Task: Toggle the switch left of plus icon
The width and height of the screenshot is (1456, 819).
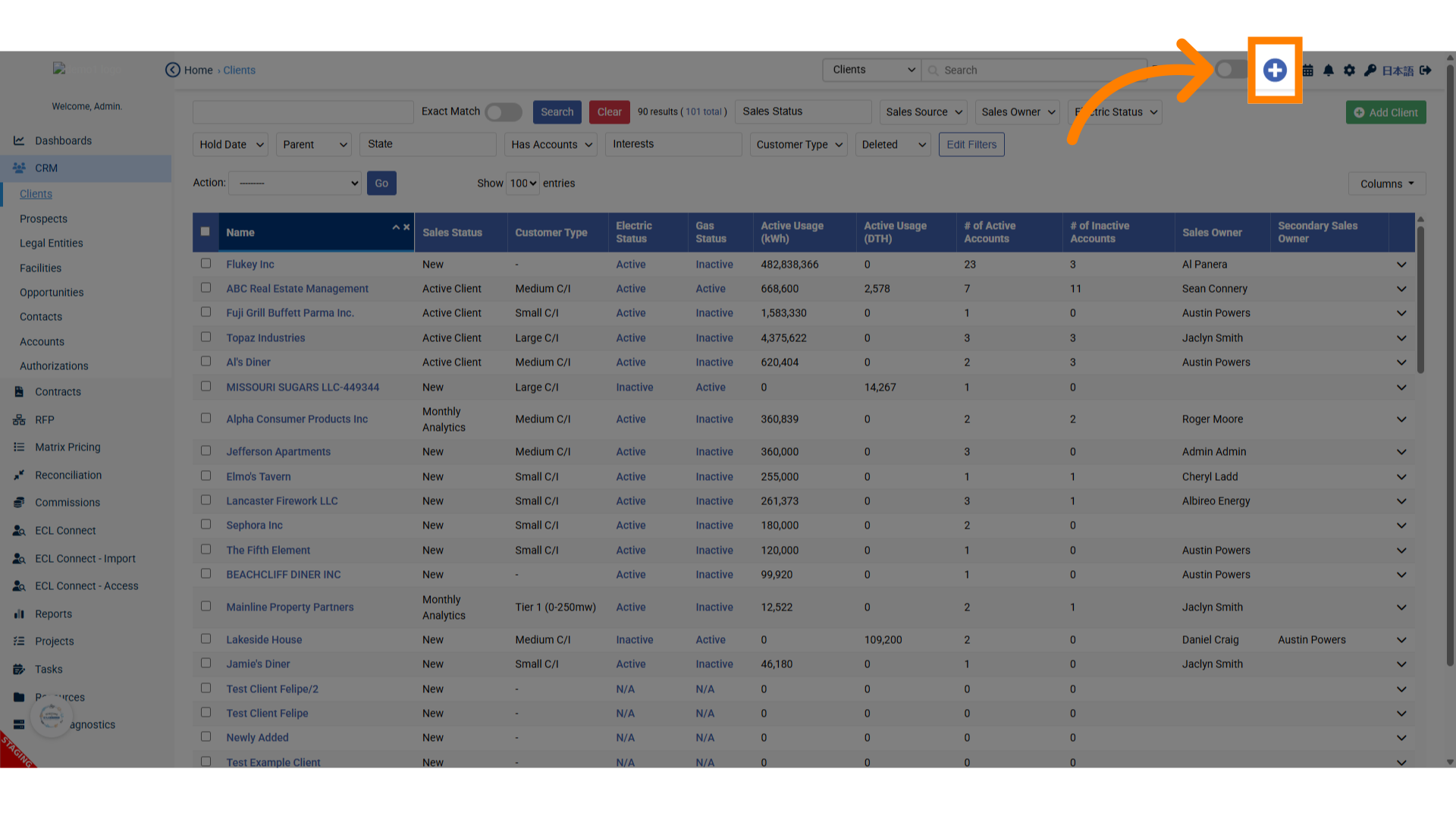Action: [x=1232, y=70]
